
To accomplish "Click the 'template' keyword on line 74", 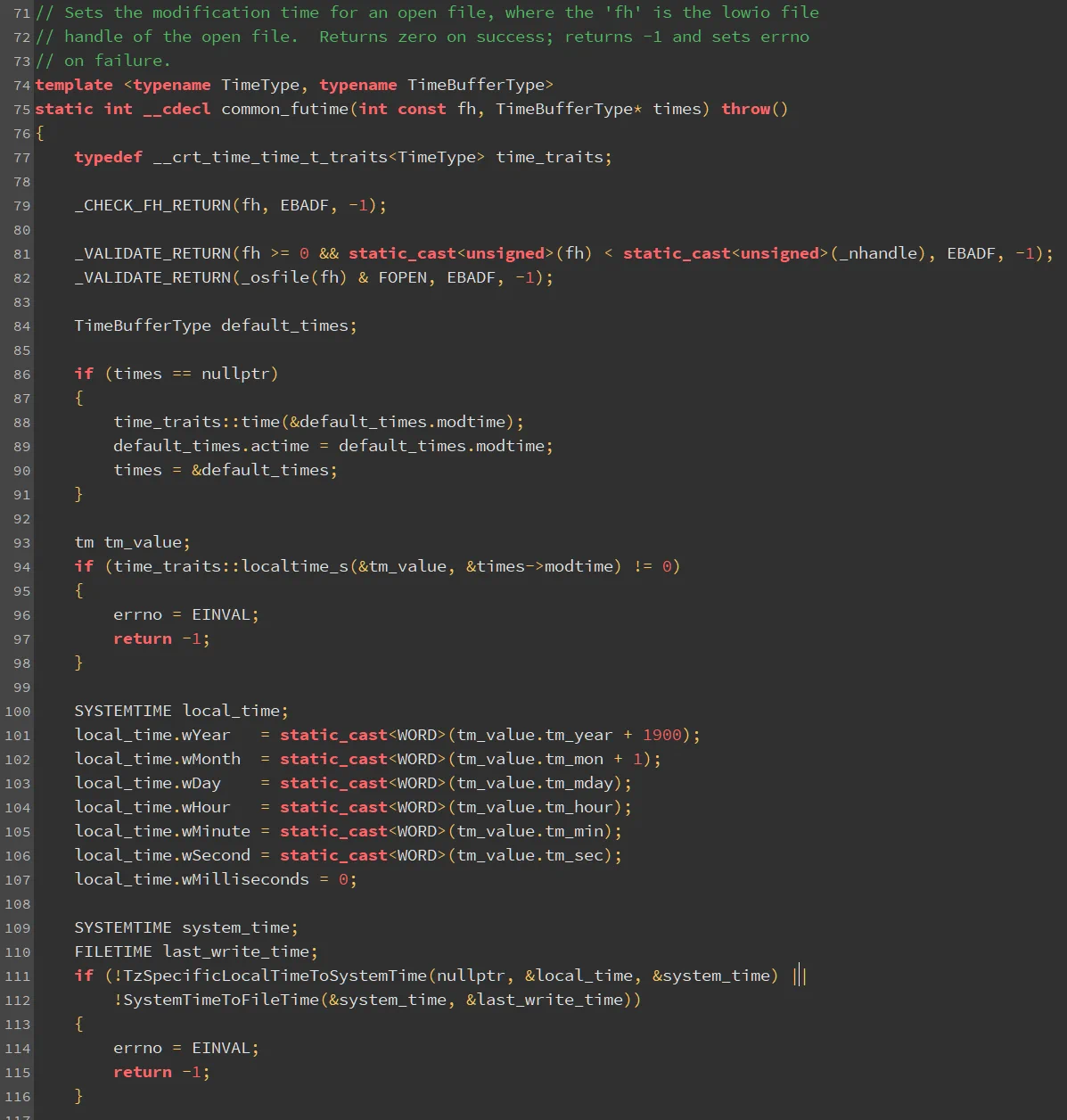I will (x=74, y=85).
